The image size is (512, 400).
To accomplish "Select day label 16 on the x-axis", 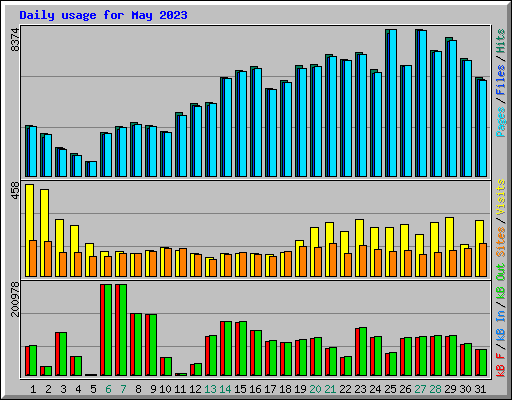I will [255, 389].
